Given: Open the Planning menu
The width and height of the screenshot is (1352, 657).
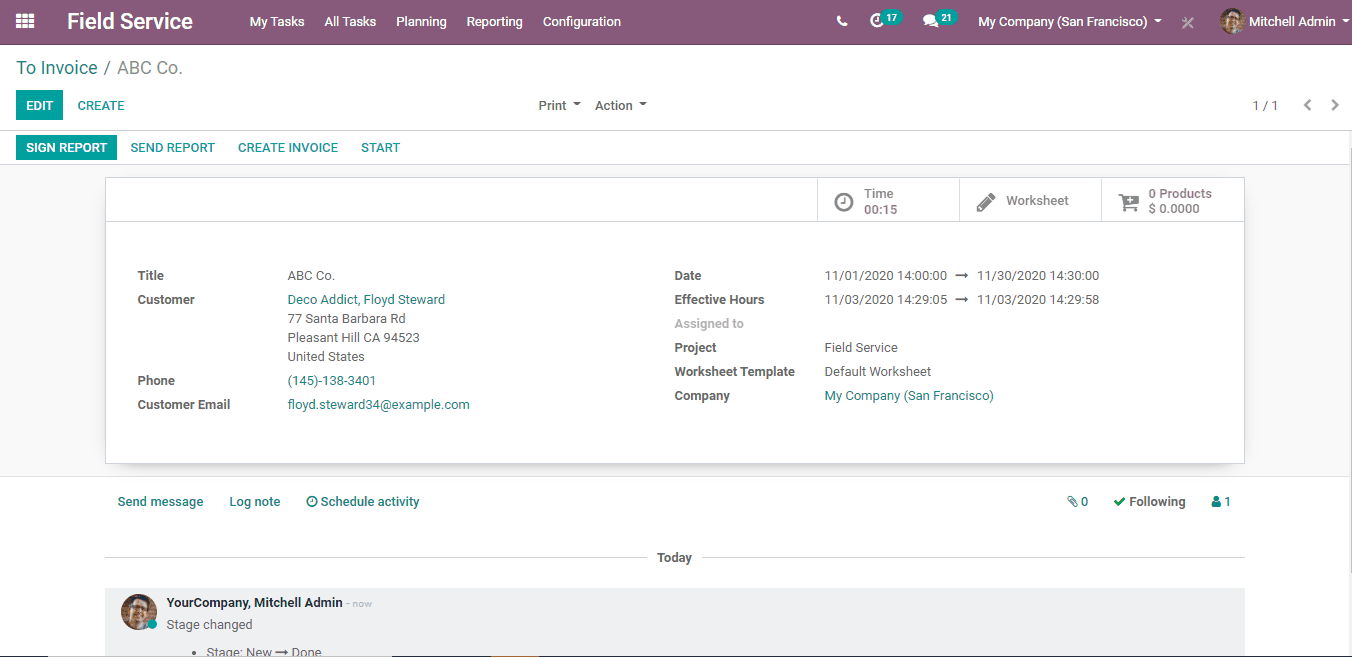Looking at the screenshot, I should click(421, 21).
